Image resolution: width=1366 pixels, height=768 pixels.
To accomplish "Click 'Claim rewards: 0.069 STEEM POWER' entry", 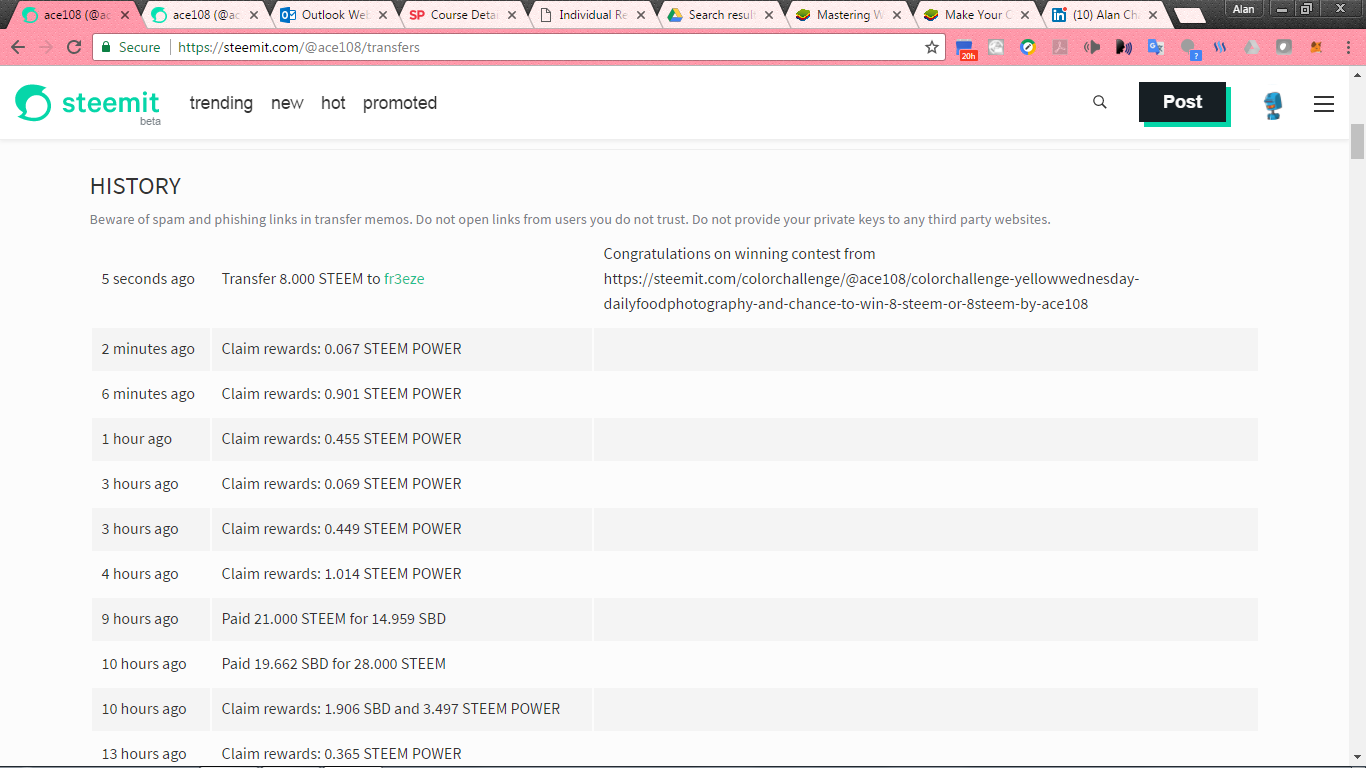I will [342, 484].
